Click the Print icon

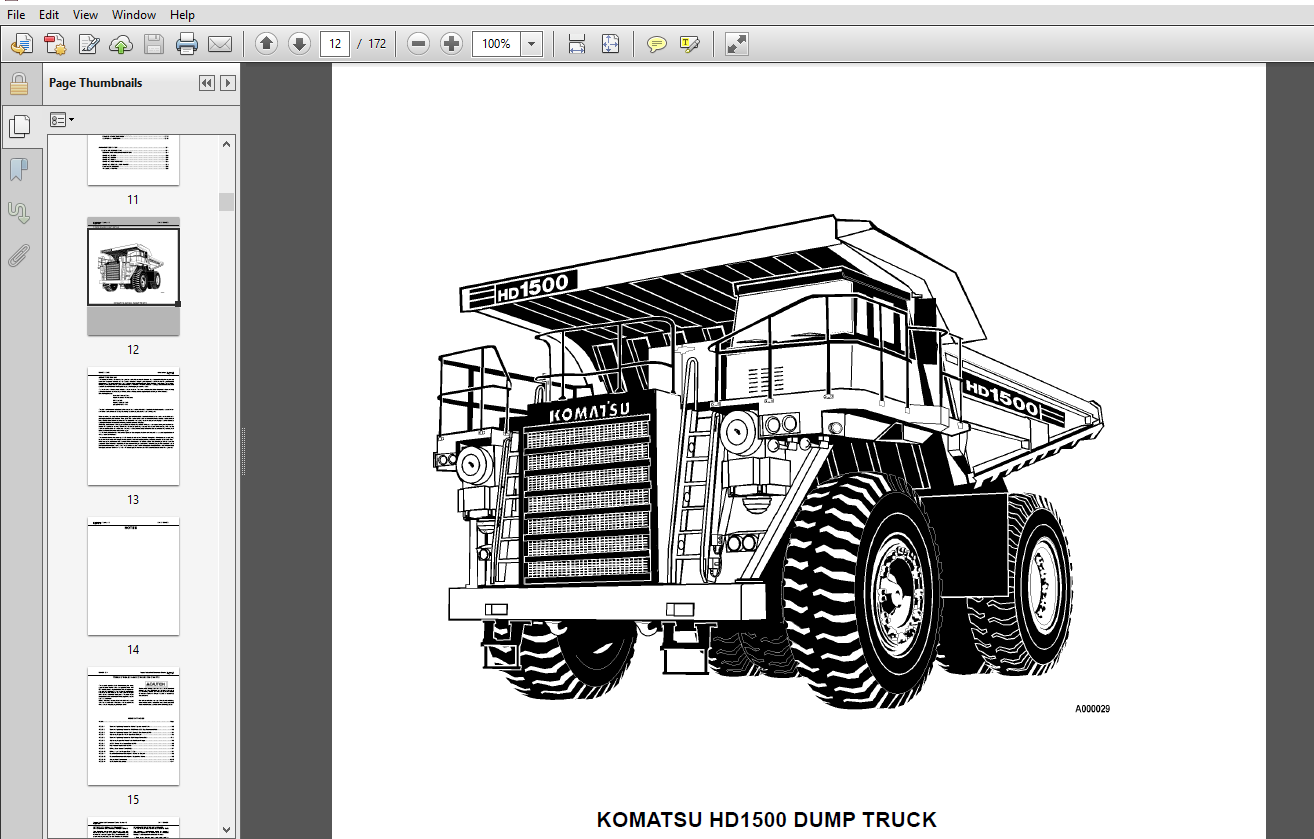coord(187,44)
